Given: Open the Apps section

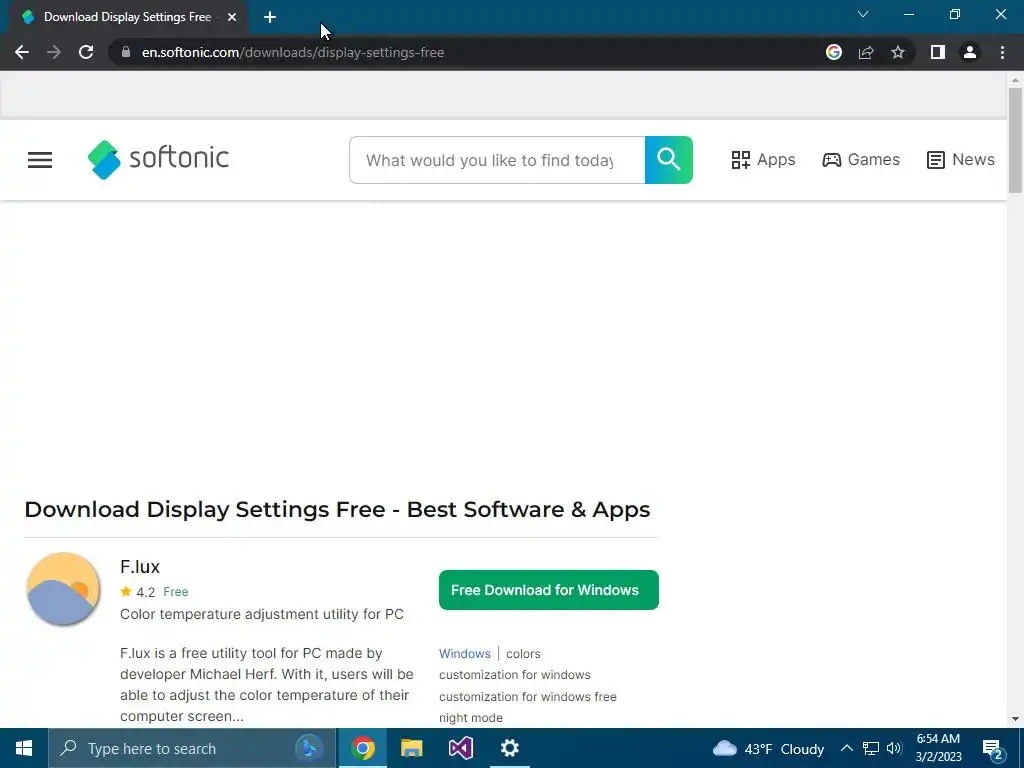Looking at the screenshot, I should [763, 160].
